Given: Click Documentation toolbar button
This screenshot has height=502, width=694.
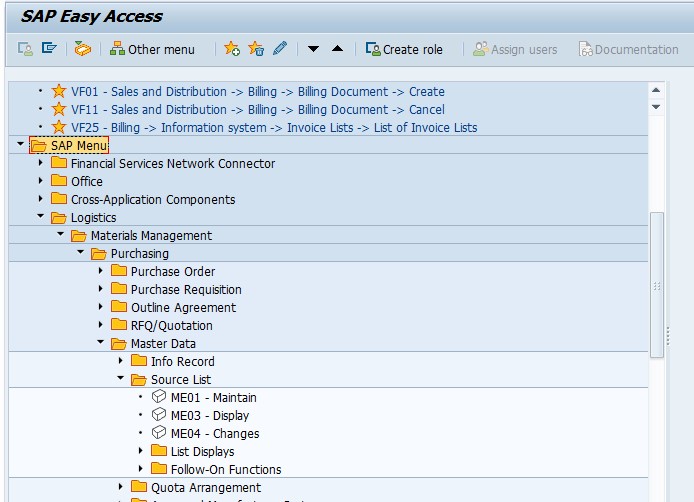Looking at the screenshot, I should click(x=628, y=49).
